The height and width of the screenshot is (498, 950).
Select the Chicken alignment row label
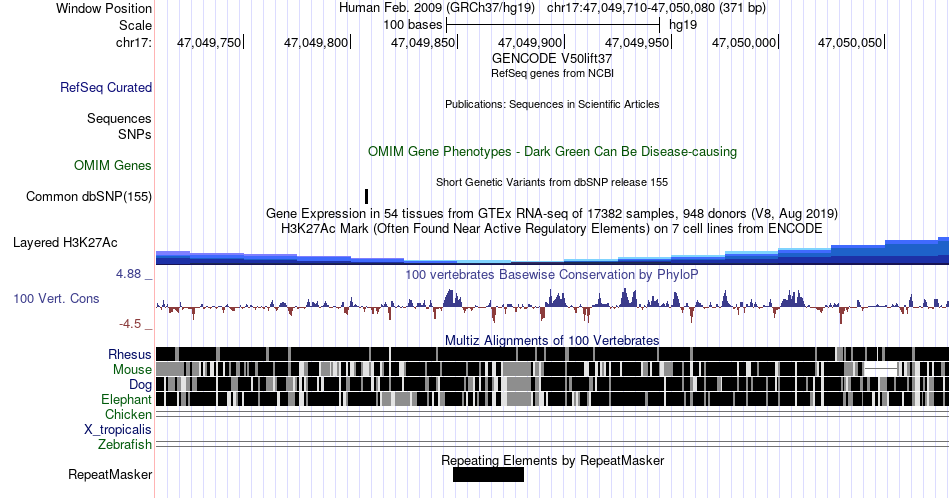[x=128, y=414]
